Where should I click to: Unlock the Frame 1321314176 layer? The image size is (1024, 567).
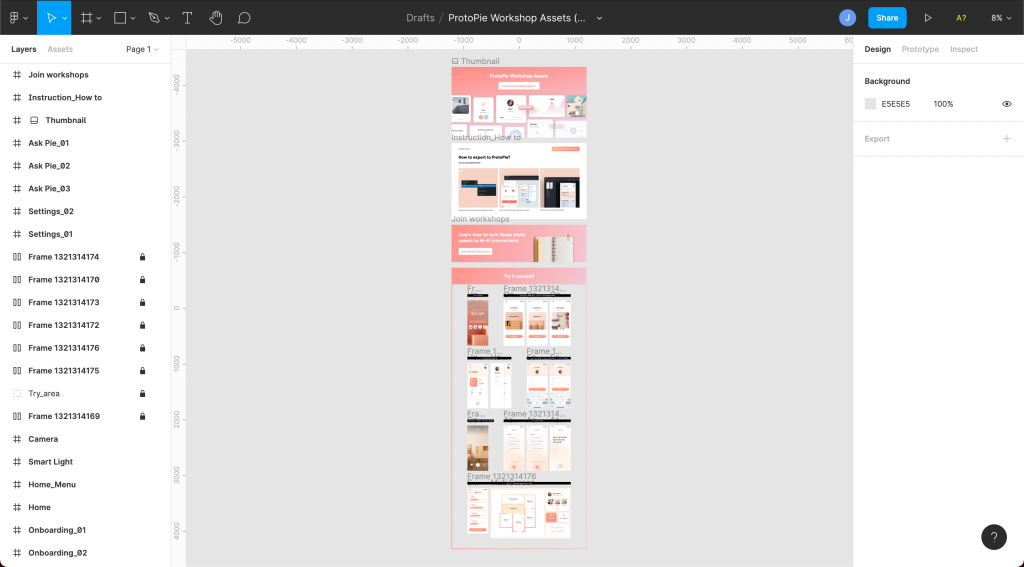pyautogui.click(x=142, y=348)
